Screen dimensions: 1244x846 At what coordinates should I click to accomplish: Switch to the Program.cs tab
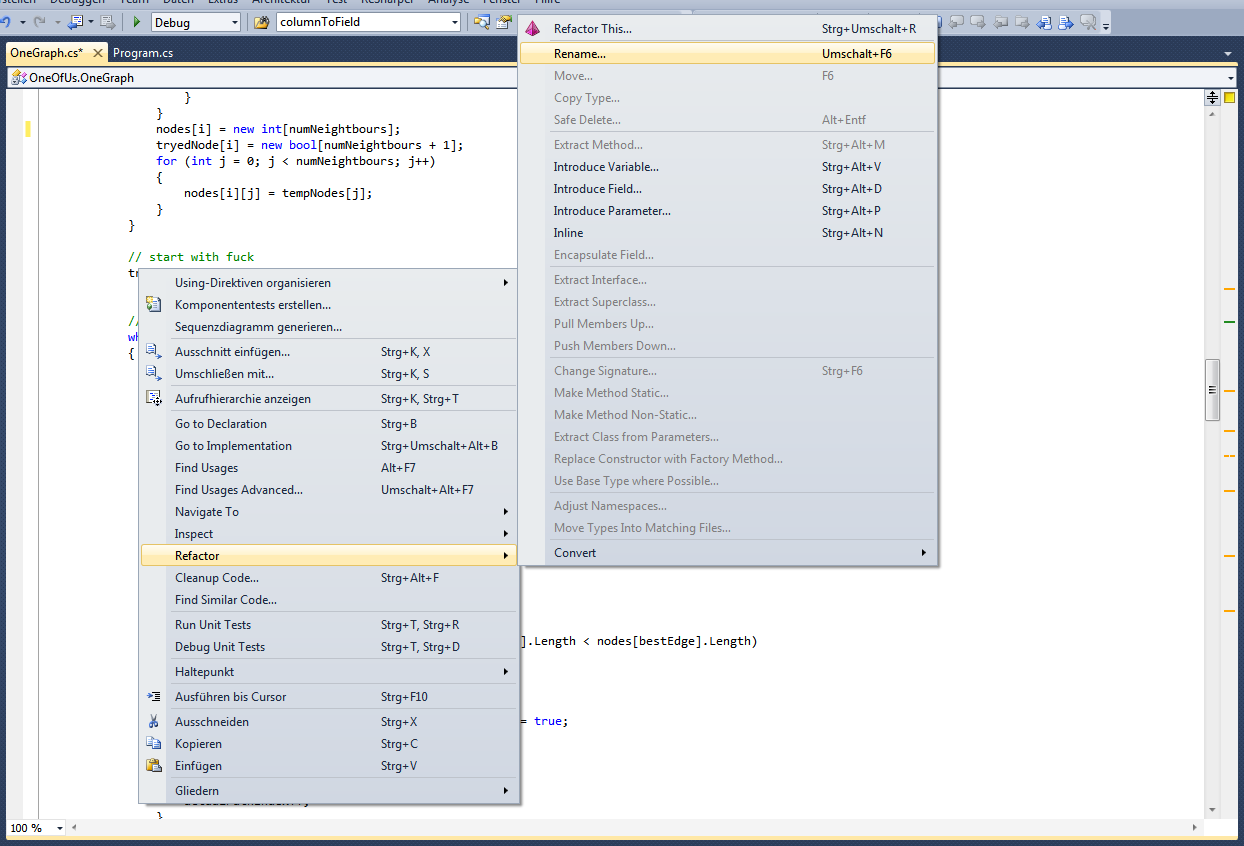pyautogui.click(x=143, y=53)
